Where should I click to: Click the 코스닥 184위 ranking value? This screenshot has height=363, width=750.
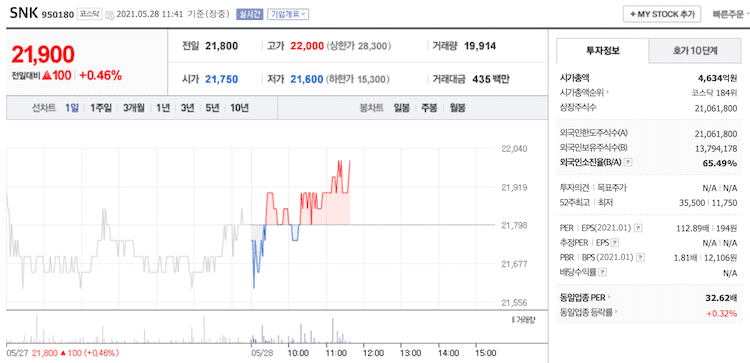(715, 93)
